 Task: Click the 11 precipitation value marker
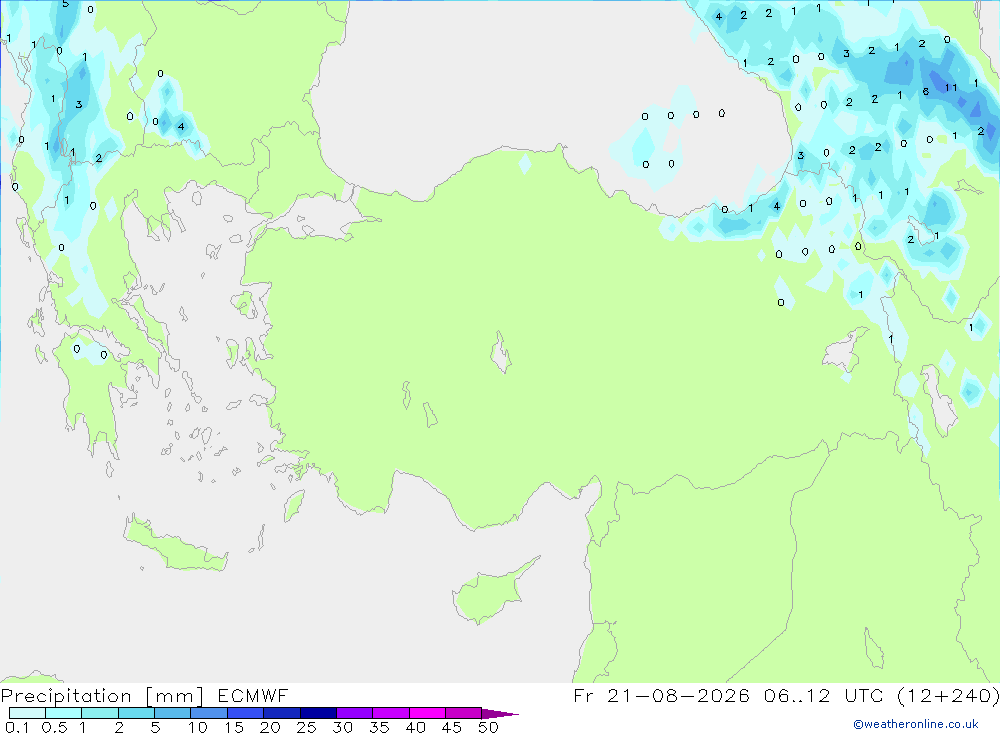pos(951,87)
